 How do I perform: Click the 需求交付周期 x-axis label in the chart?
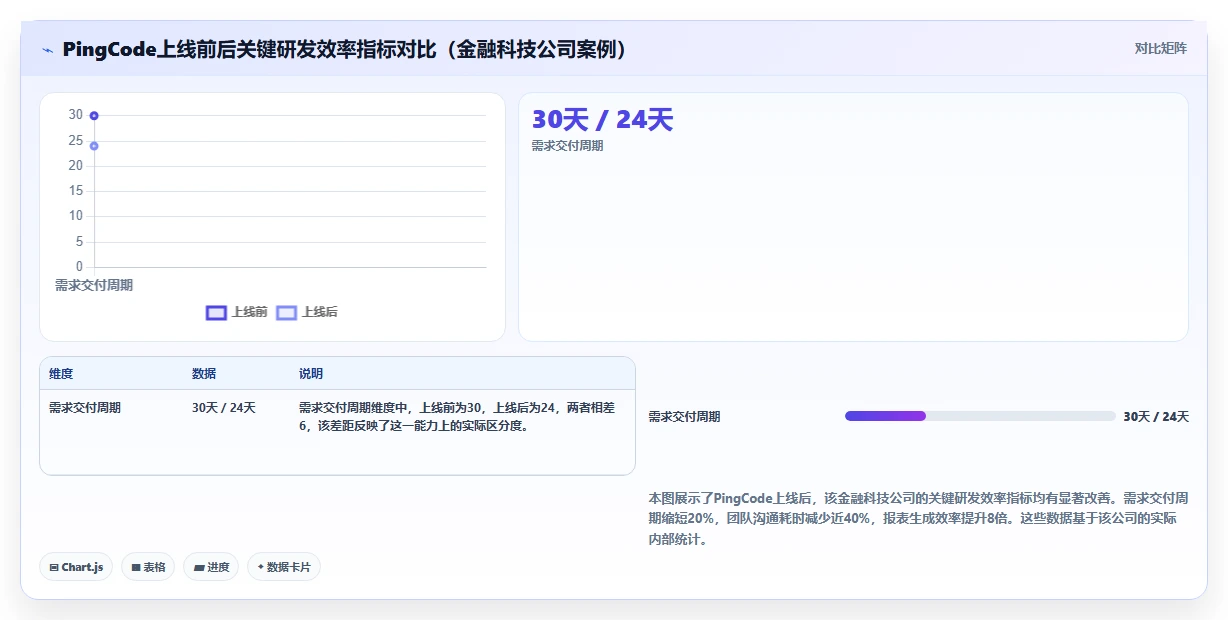[94, 285]
